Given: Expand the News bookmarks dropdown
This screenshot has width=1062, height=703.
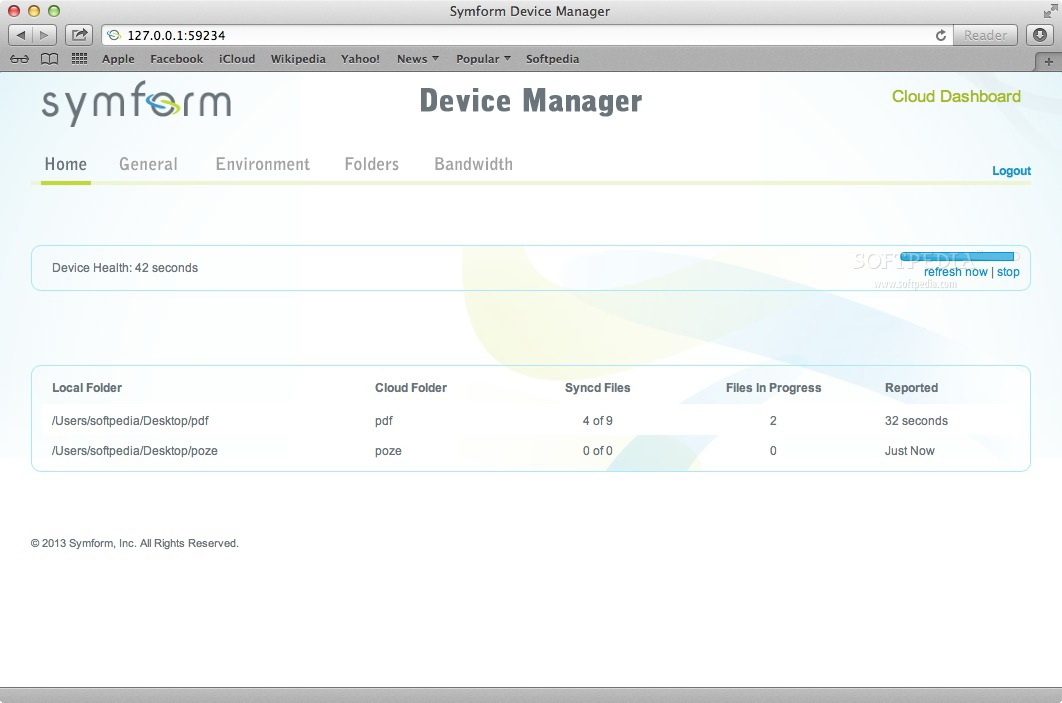Looking at the screenshot, I should [x=418, y=59].
